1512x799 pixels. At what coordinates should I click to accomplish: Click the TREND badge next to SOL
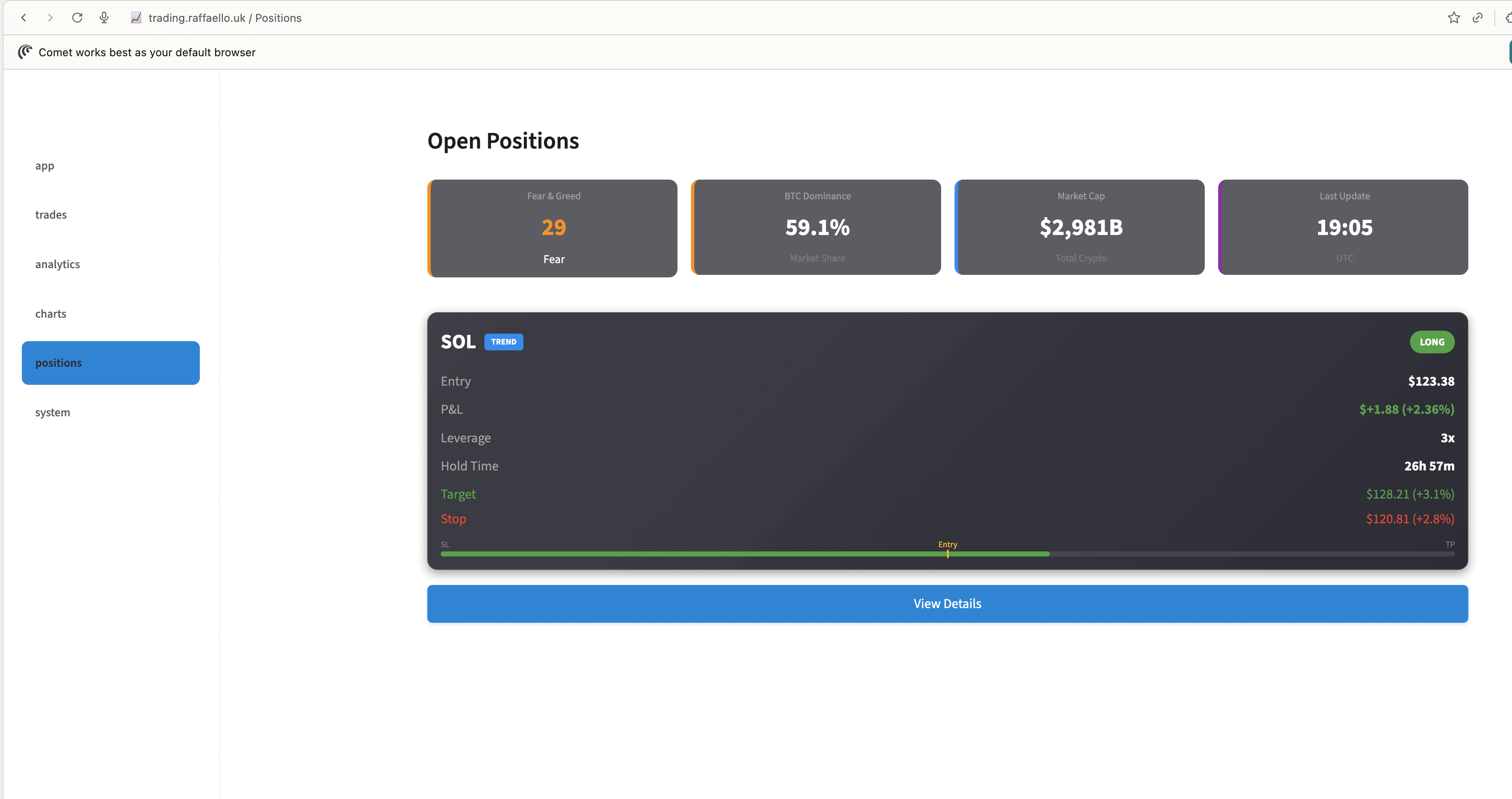coord(504,342)
